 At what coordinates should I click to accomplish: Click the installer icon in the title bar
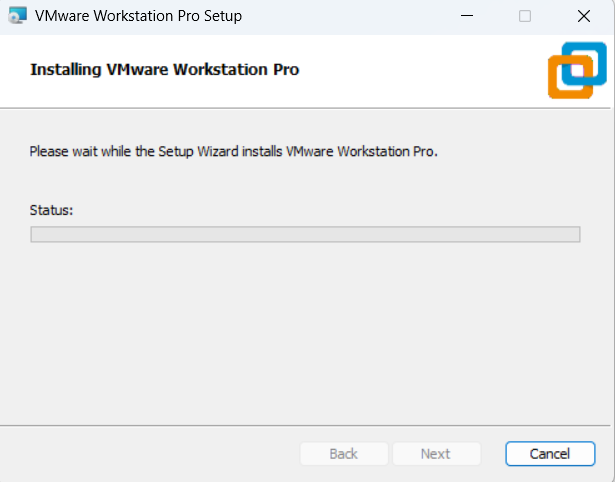point(17,16)
